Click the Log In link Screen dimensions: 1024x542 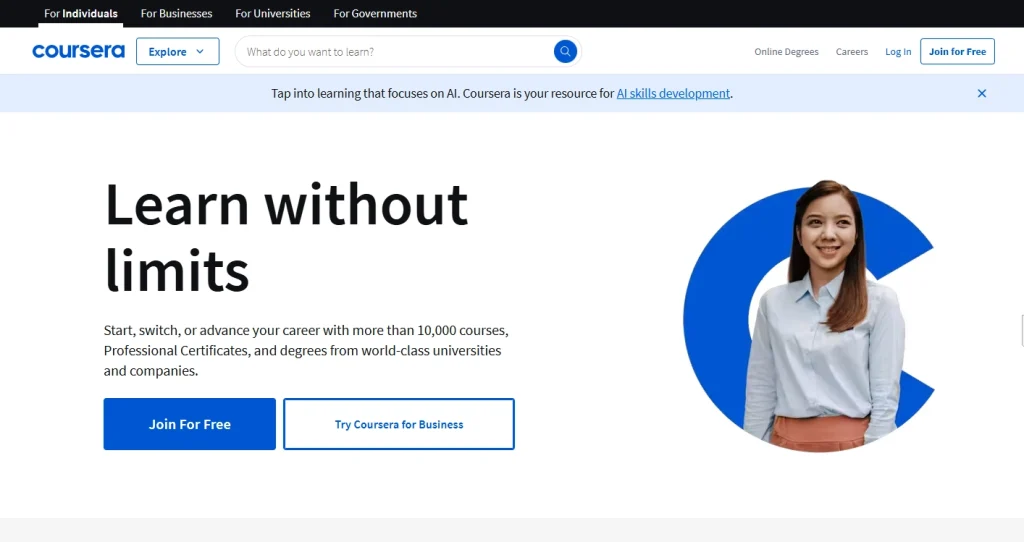tap(898, 52)
